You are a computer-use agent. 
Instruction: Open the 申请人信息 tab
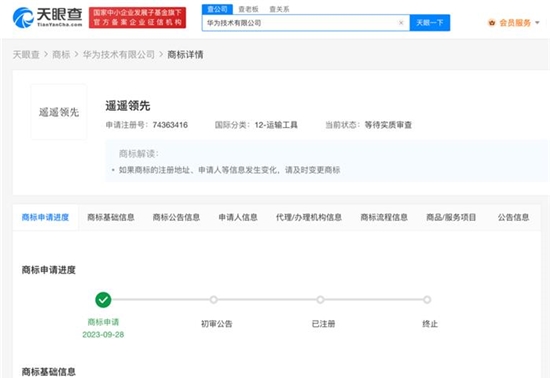[x=238, y=217]
